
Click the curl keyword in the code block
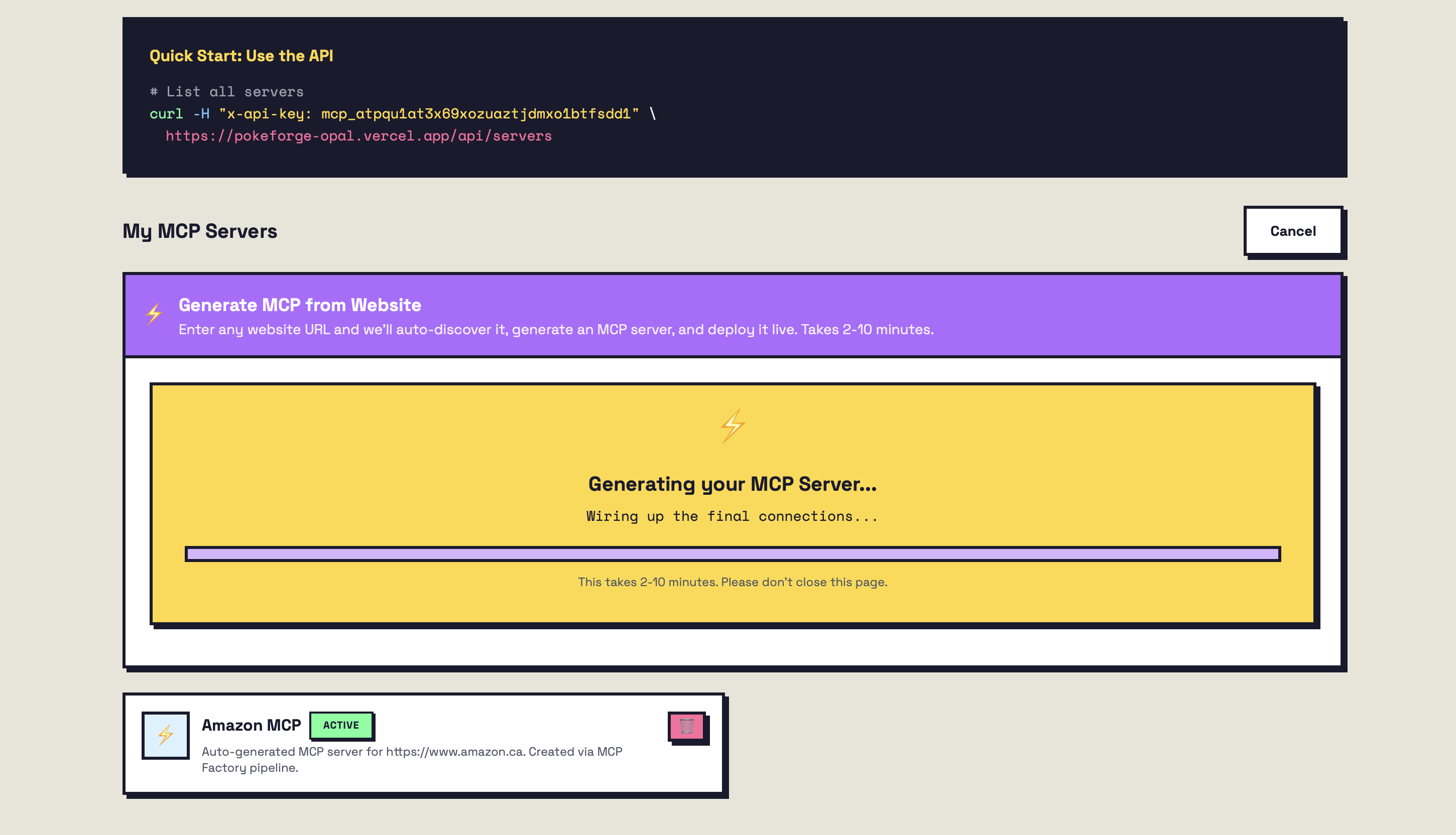tap(166, 113)
